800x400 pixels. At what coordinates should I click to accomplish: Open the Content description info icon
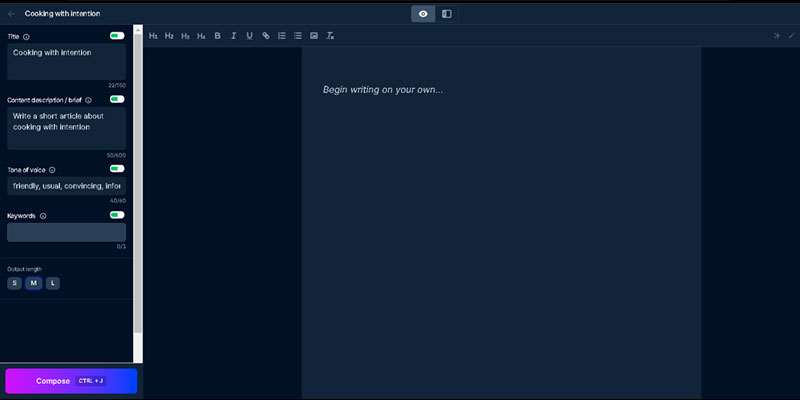pos(88,101)
